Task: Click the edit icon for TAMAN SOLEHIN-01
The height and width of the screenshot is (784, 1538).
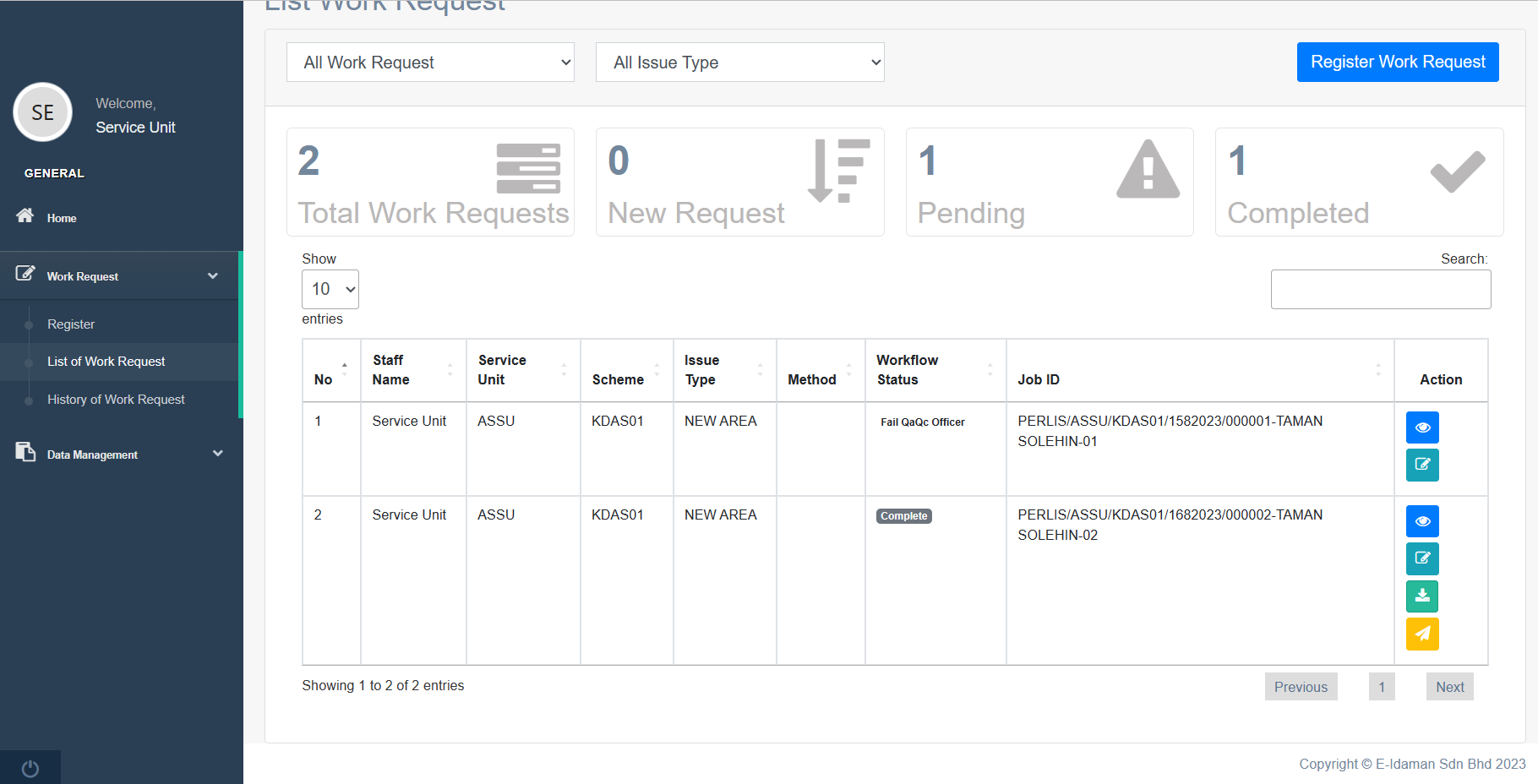Action: coord(1421,465)
